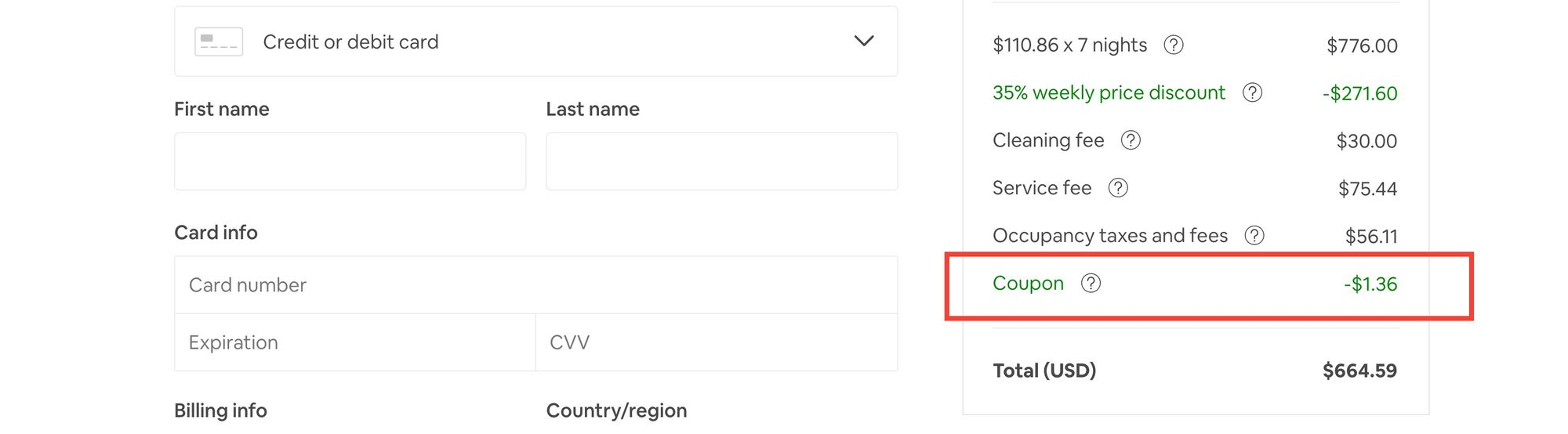
Task: Focus the Last name field
Action: tap(721, 161)
